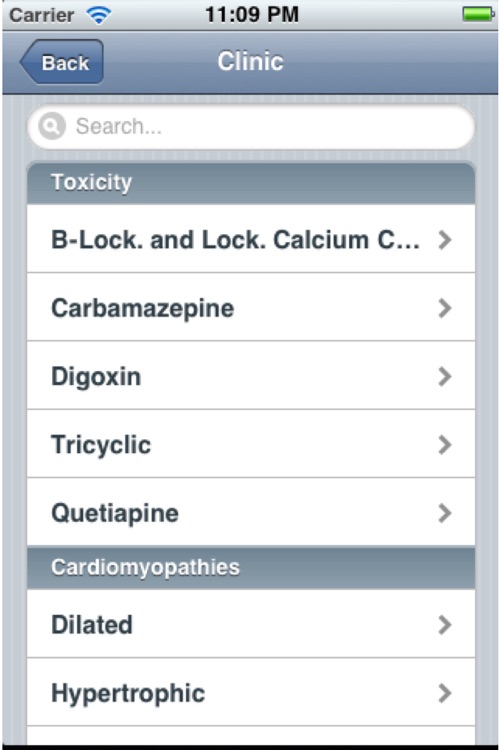Click the Wi-Fi status icon
Image resolution: width=500 pixels, height=750 pixels.
[x=99, y=15]
